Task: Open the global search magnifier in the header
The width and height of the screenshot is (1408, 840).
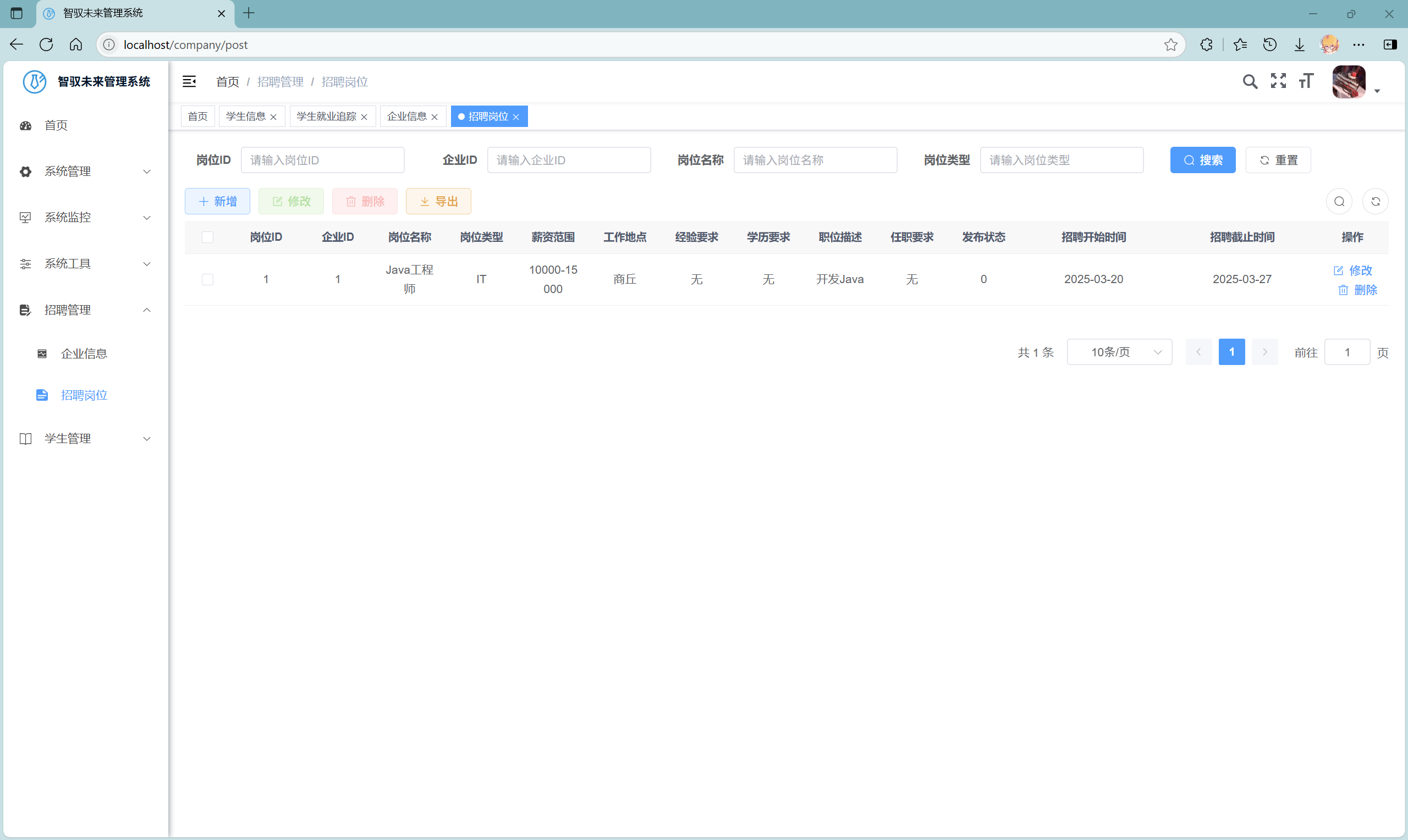Action: (1251, 81)
